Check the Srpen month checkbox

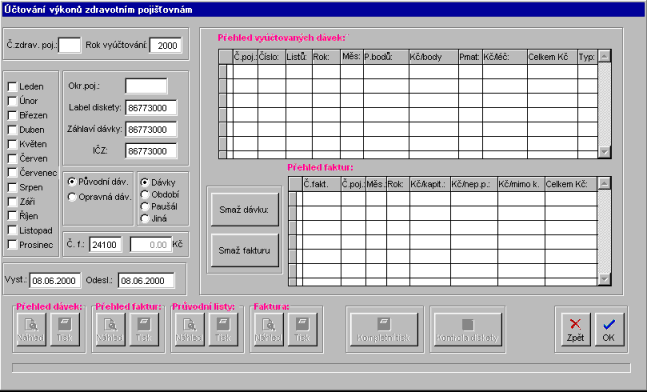[12, 187]
